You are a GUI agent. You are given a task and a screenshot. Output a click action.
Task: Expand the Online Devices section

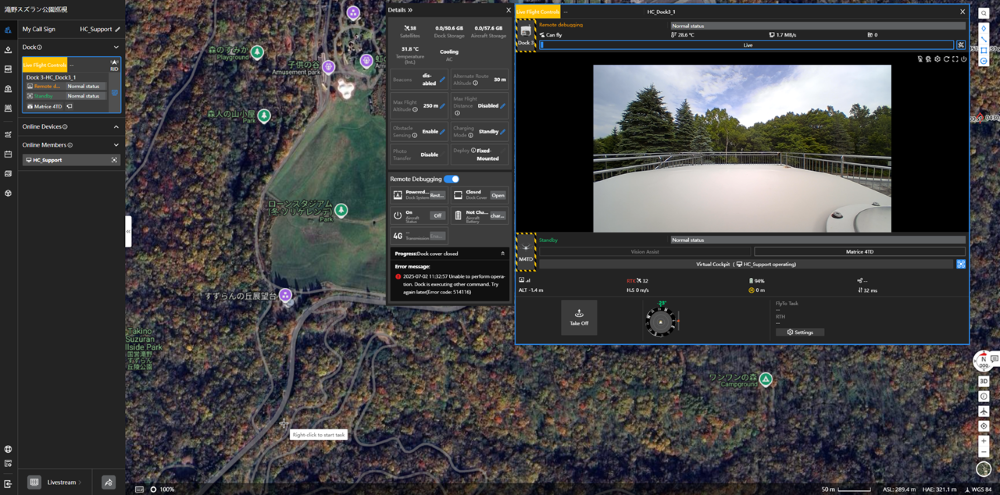[116, 127]
